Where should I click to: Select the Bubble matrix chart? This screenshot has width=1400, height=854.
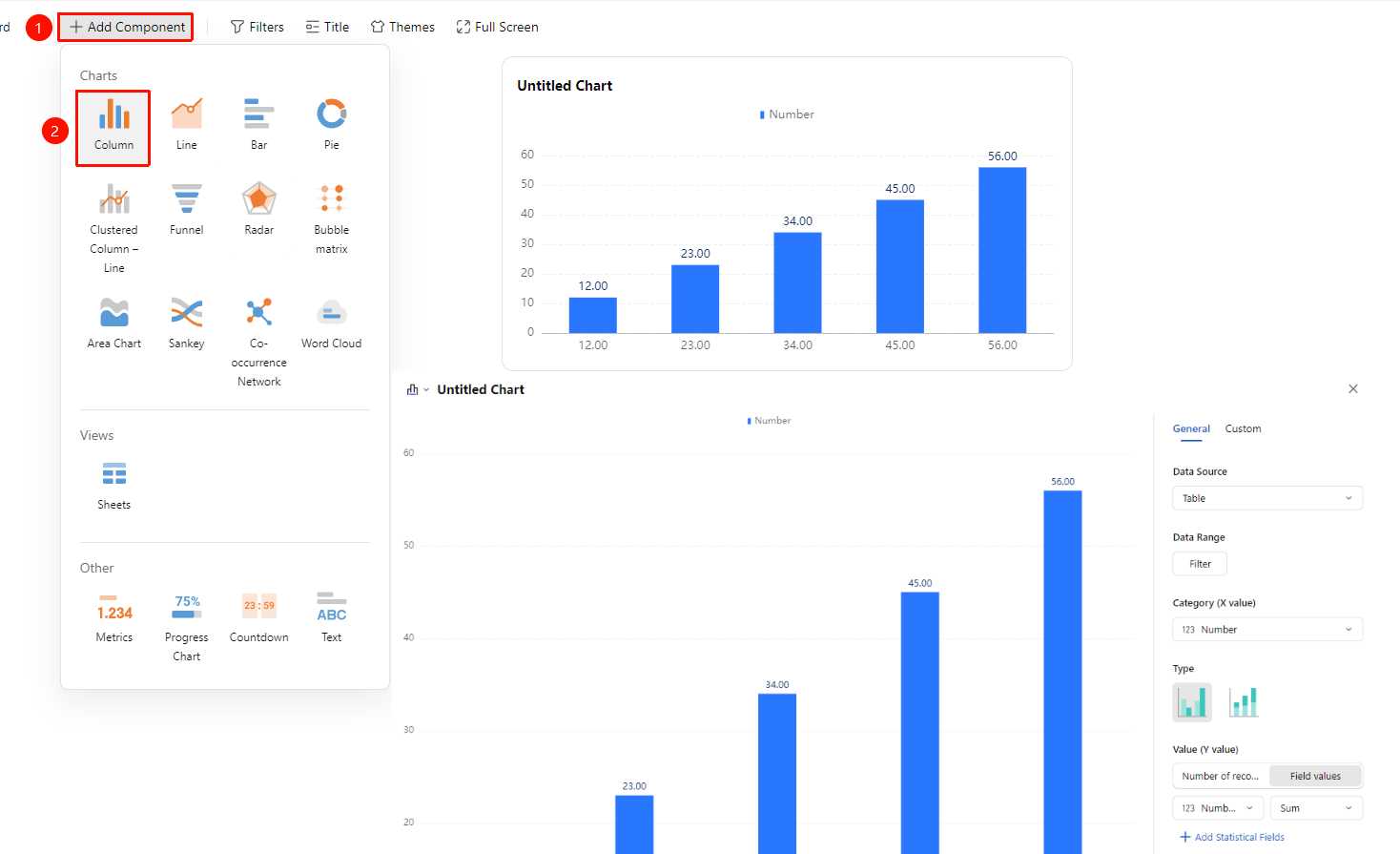(332, 219)
